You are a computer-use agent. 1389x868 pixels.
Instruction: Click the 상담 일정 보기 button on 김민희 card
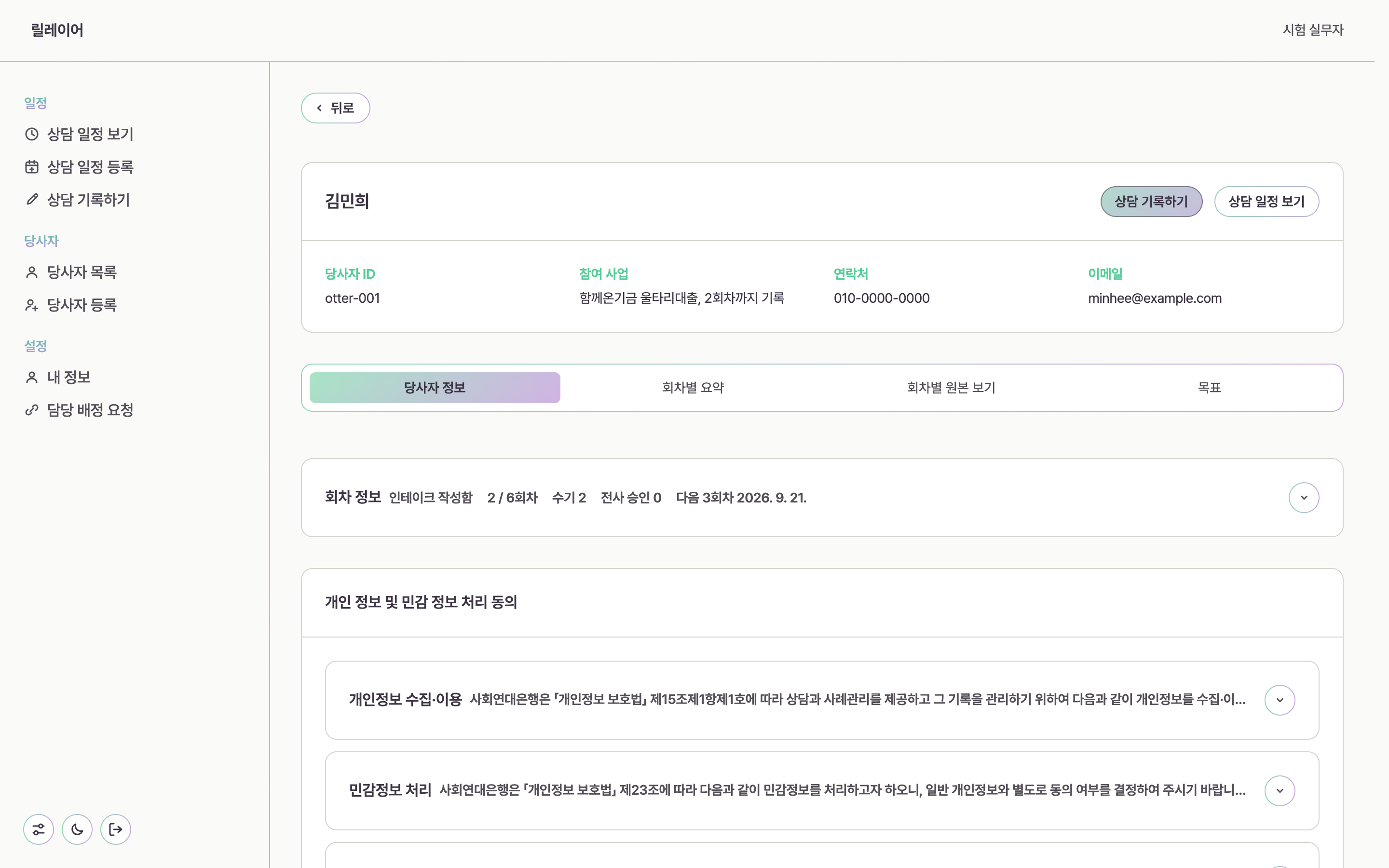(x=1266, y=202)
